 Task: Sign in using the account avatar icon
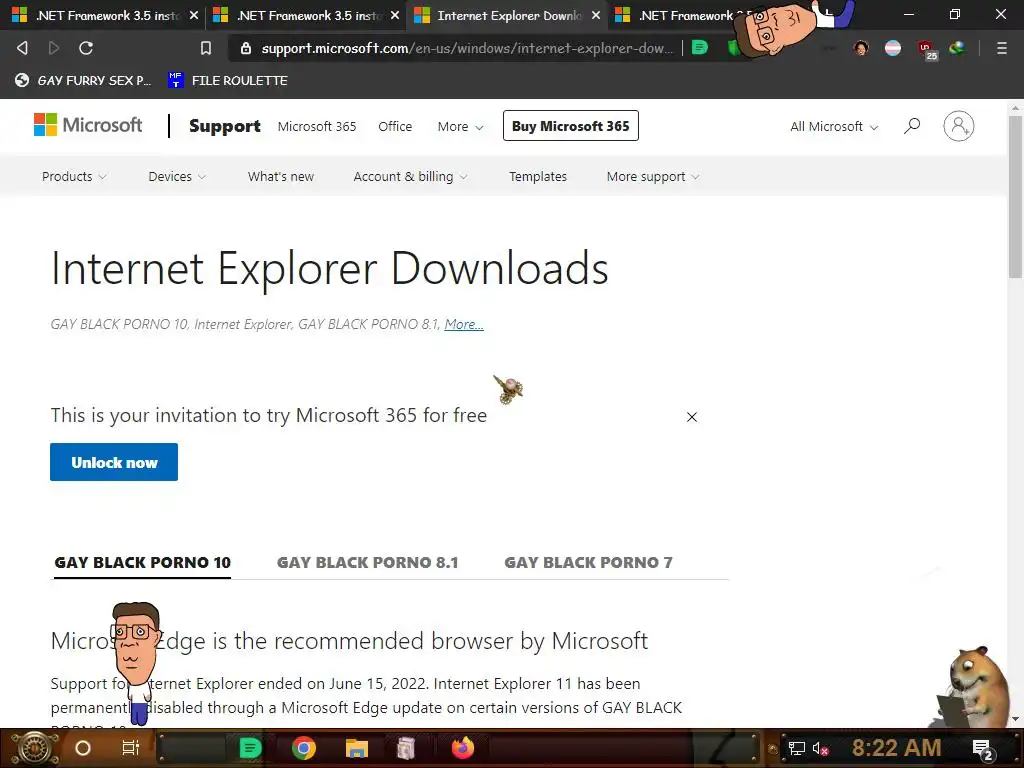958,126
